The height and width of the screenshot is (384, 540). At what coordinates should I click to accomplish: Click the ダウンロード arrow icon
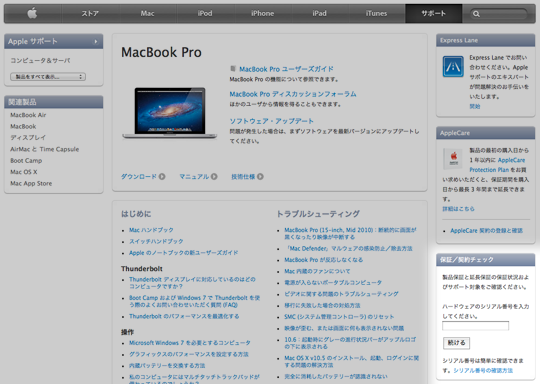162,177
